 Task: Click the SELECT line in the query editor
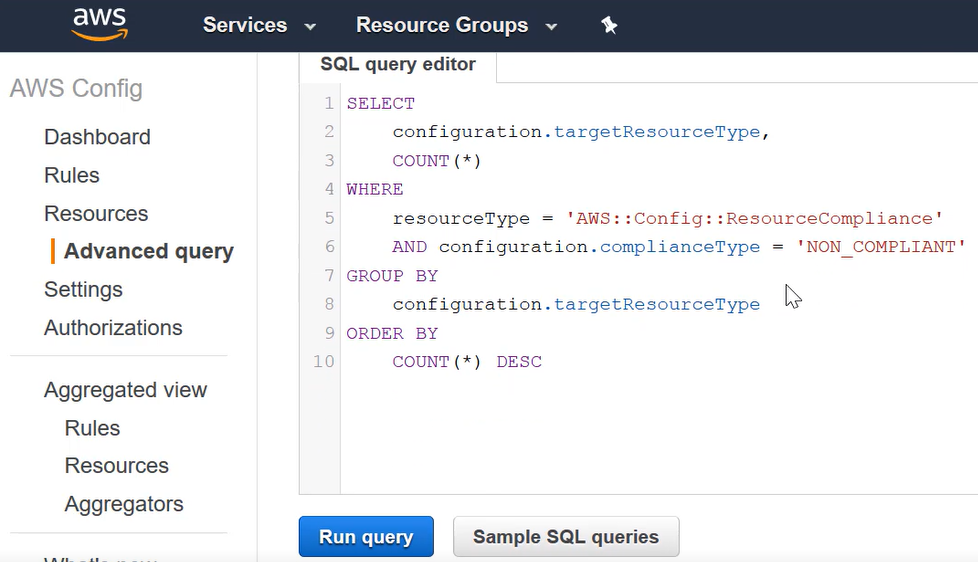click(x=381, y=104)
